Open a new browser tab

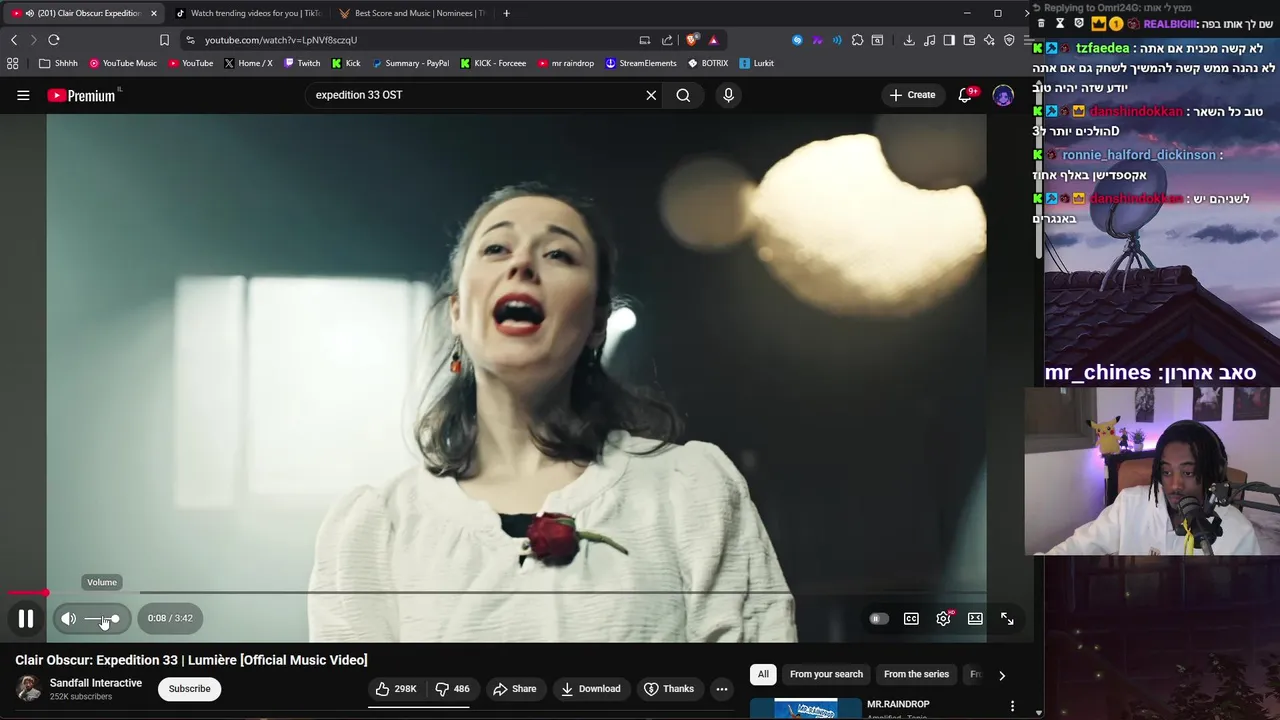(506, 13)
